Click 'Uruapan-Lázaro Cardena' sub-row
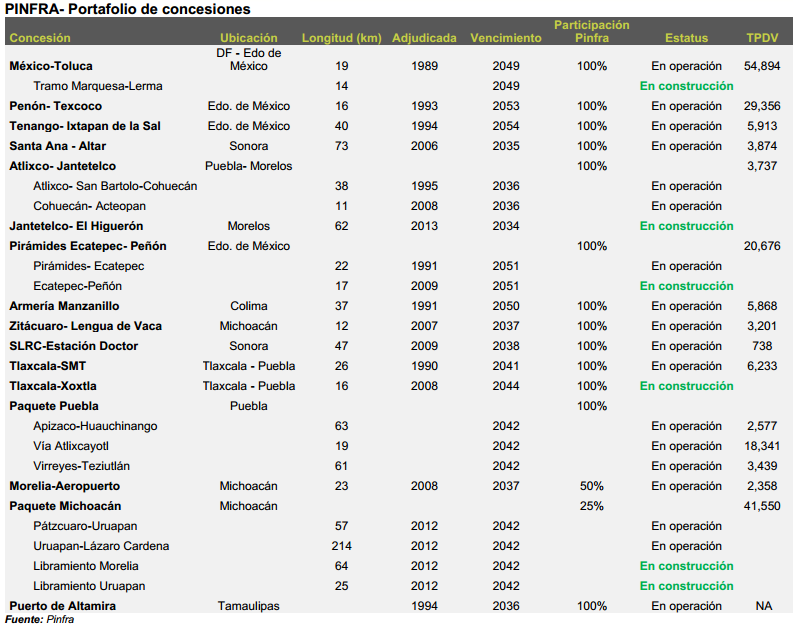 [101, 546]
